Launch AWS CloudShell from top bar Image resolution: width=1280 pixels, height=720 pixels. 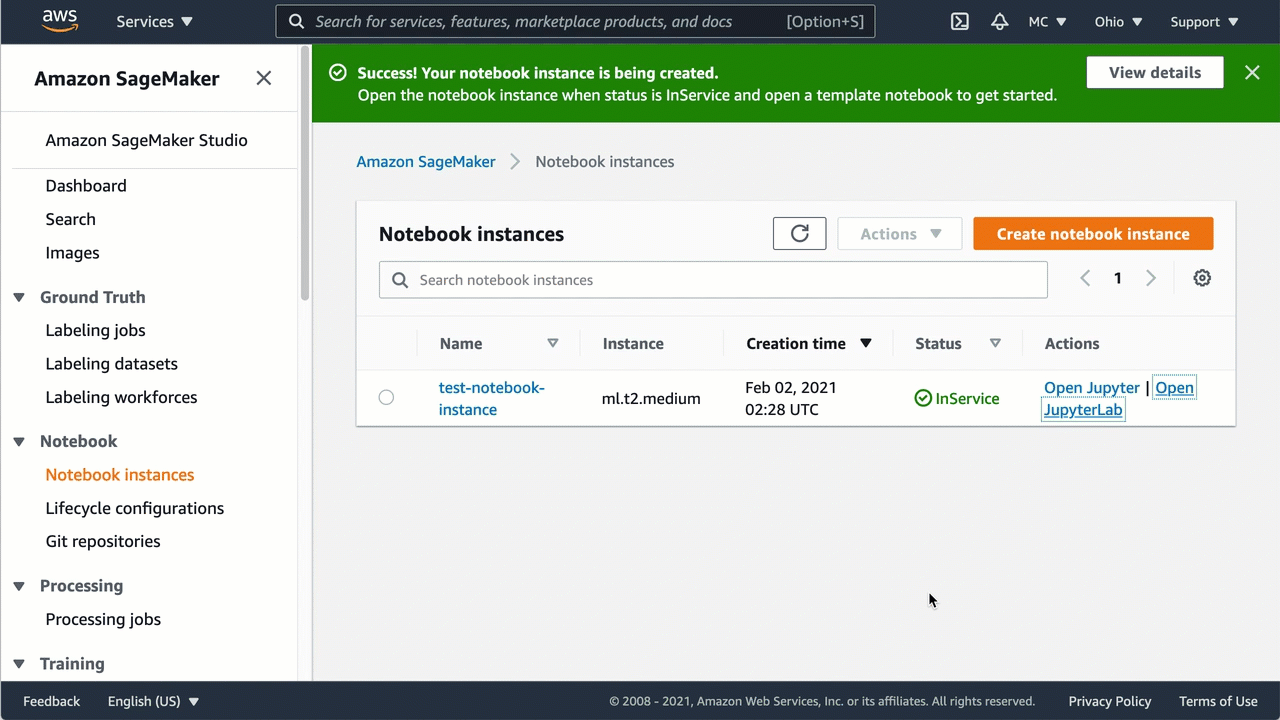pos(959,21)
